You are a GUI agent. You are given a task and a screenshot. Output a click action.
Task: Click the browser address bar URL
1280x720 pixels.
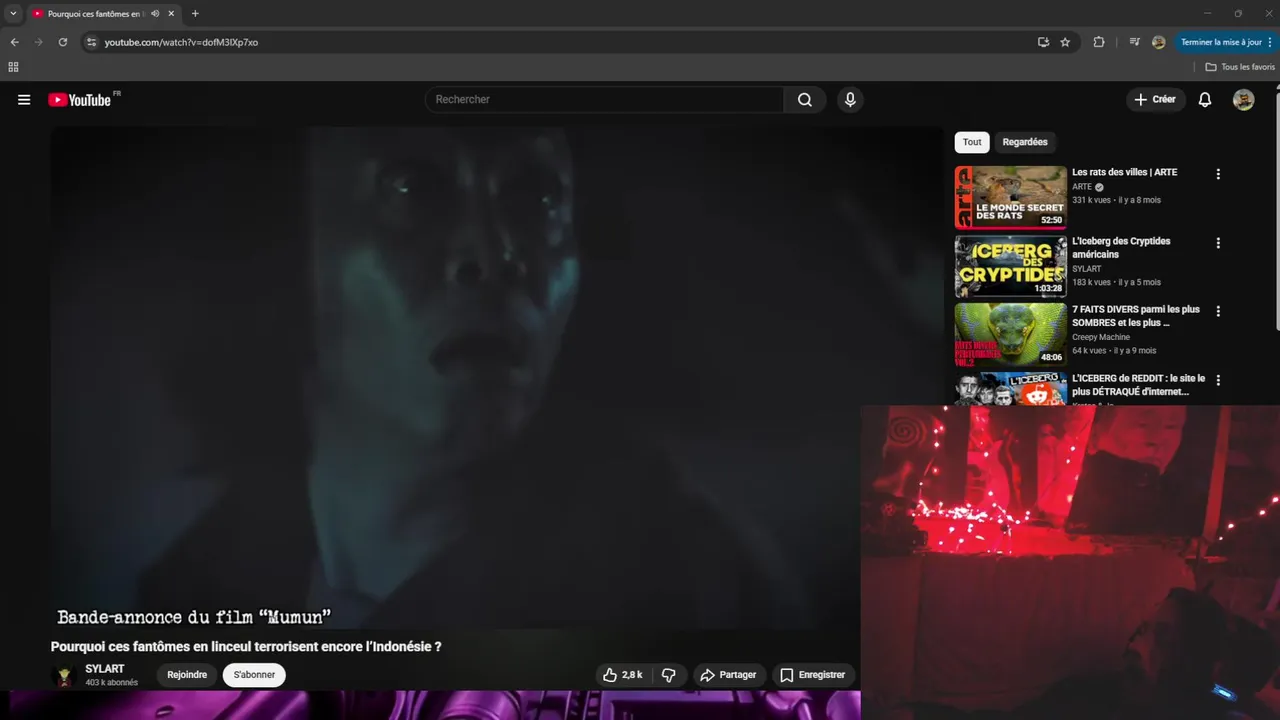pyautogui.click(x=181, y=42)
